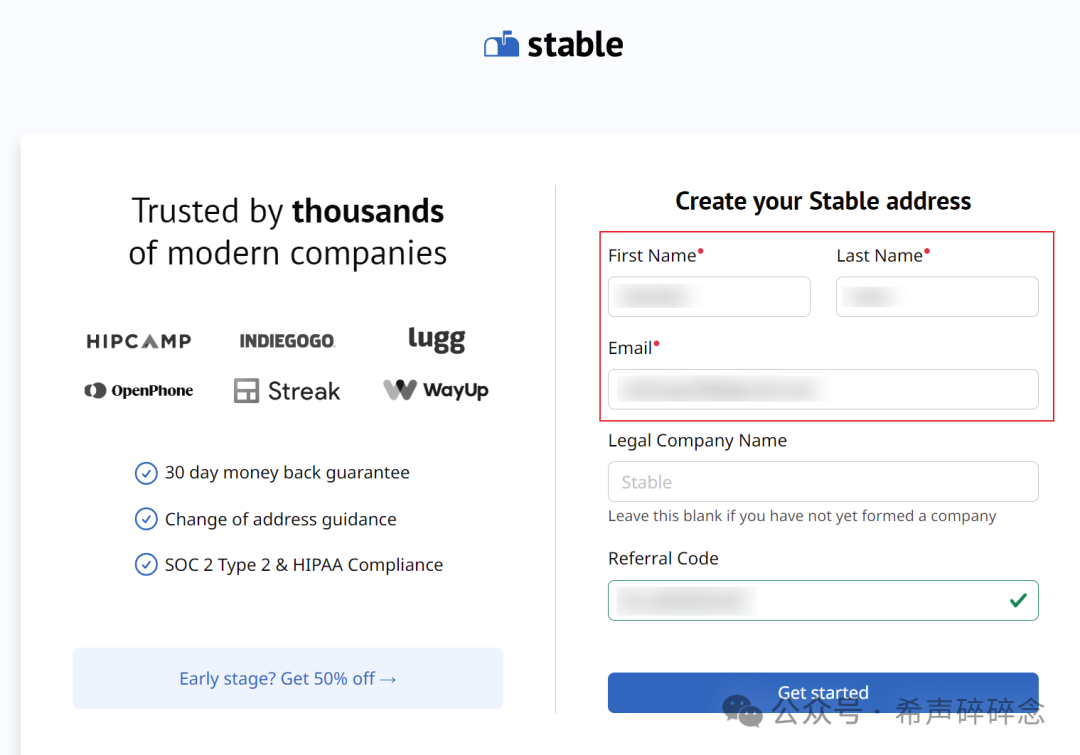
Task: Click the 30 day money back checkmark
Action: pyautogui.click(x=146, y=473)
